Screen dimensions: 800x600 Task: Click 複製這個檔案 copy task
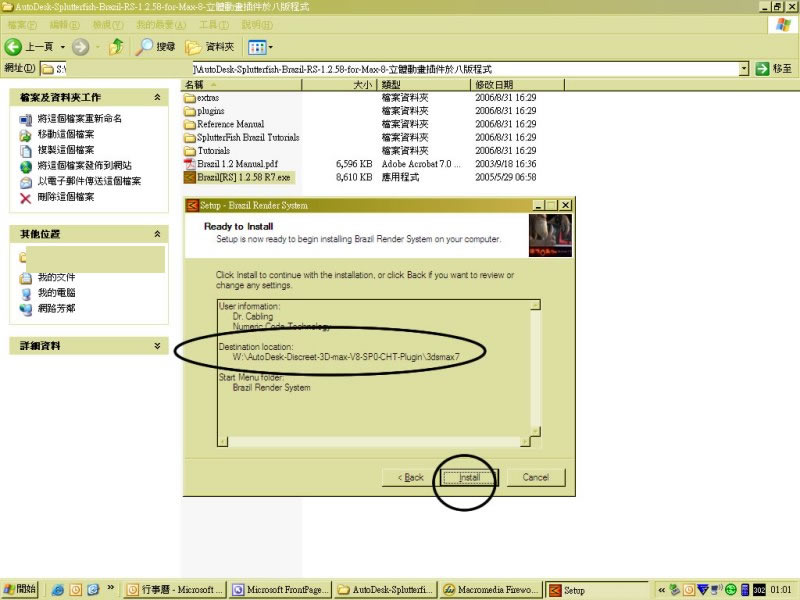pyautogui.click(x=57, y=150)
